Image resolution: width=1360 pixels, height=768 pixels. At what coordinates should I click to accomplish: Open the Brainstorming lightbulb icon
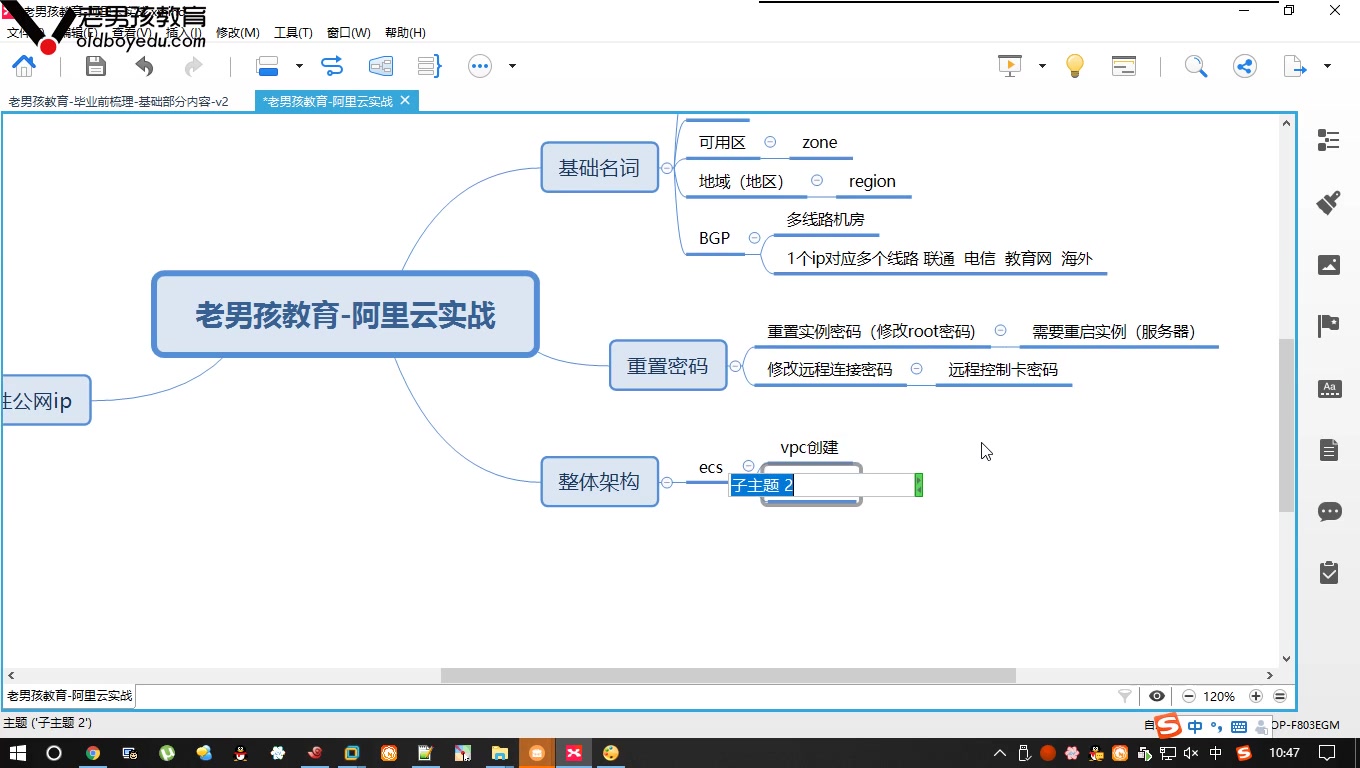pyautogui.click(x=1075, y=66)
